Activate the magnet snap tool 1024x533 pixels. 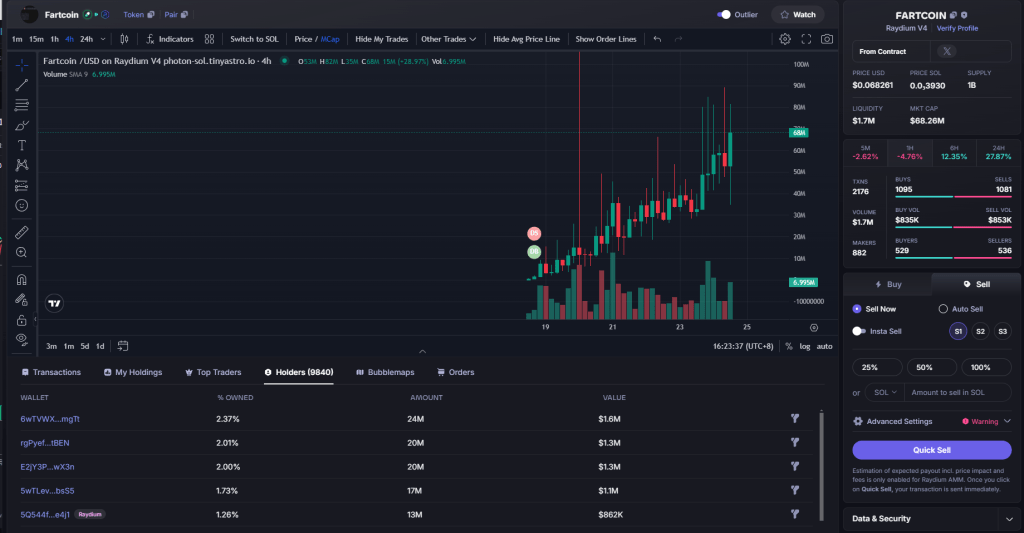[x=22, y=279]
